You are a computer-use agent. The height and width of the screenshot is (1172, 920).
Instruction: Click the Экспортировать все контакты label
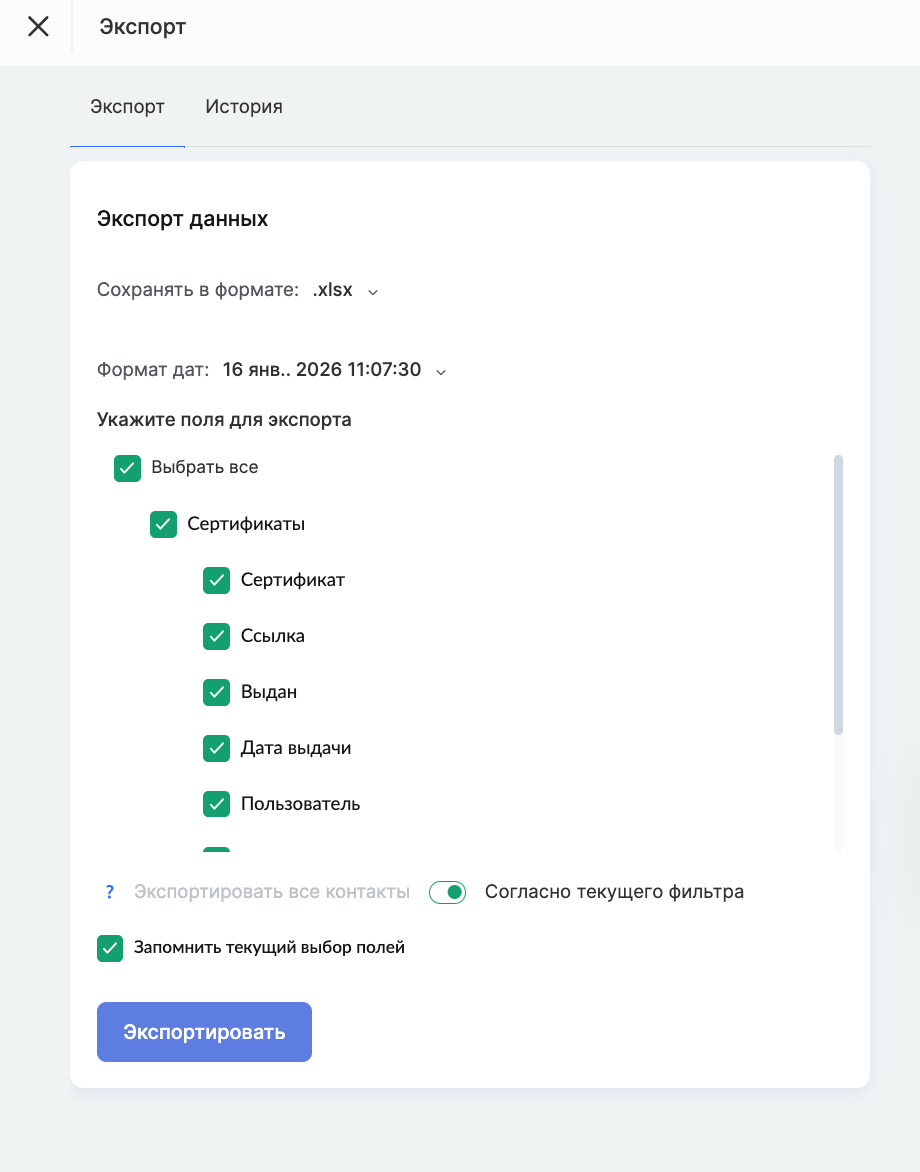(x=272, y=892)
